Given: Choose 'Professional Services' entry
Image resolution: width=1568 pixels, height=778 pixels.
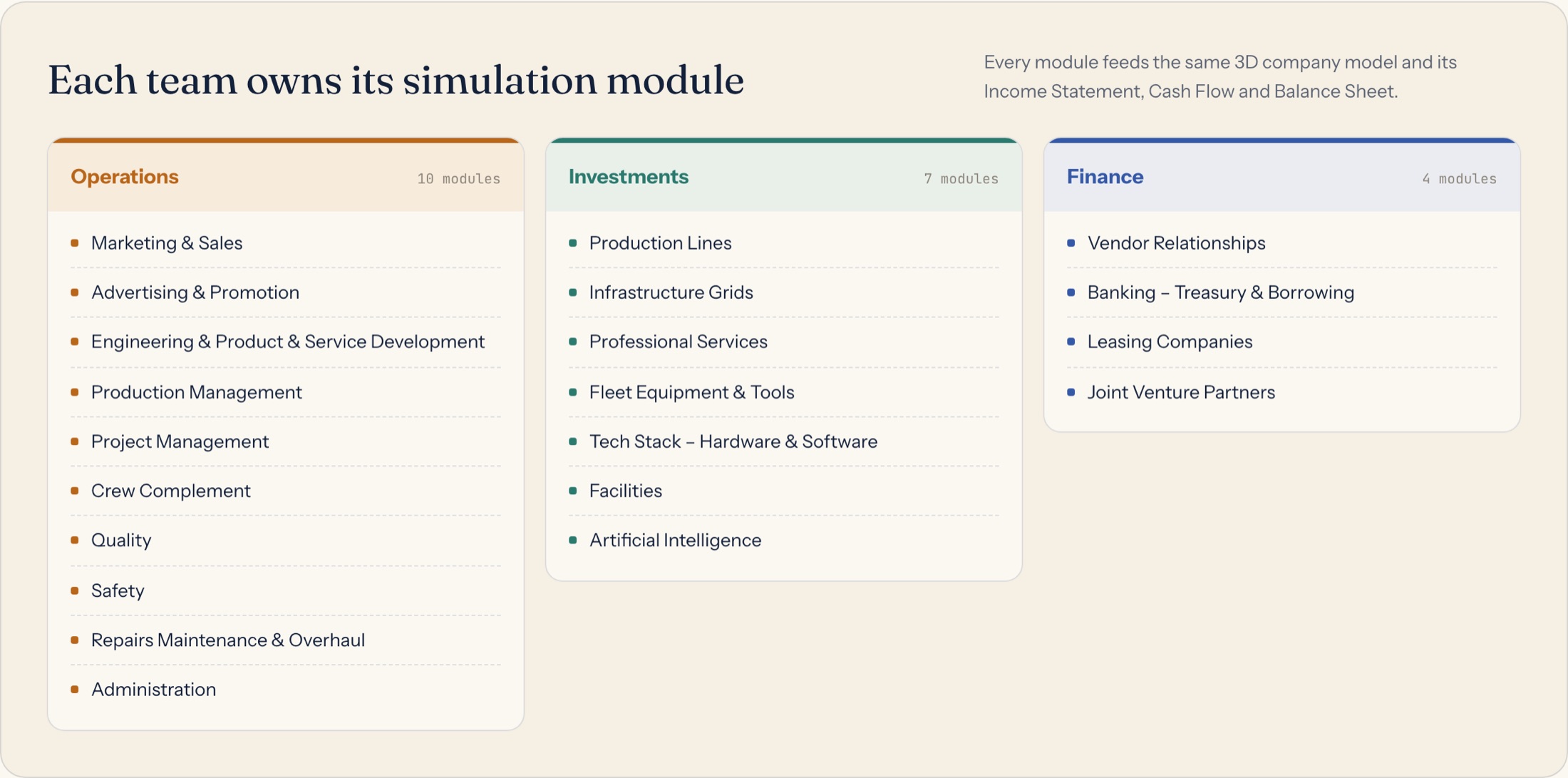Looking at the screenshot, I should click(783, 342).
